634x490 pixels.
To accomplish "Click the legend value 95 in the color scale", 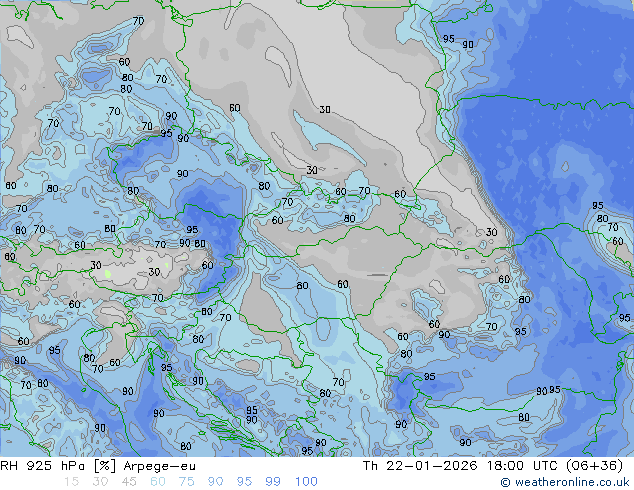I will pos(244,482).
